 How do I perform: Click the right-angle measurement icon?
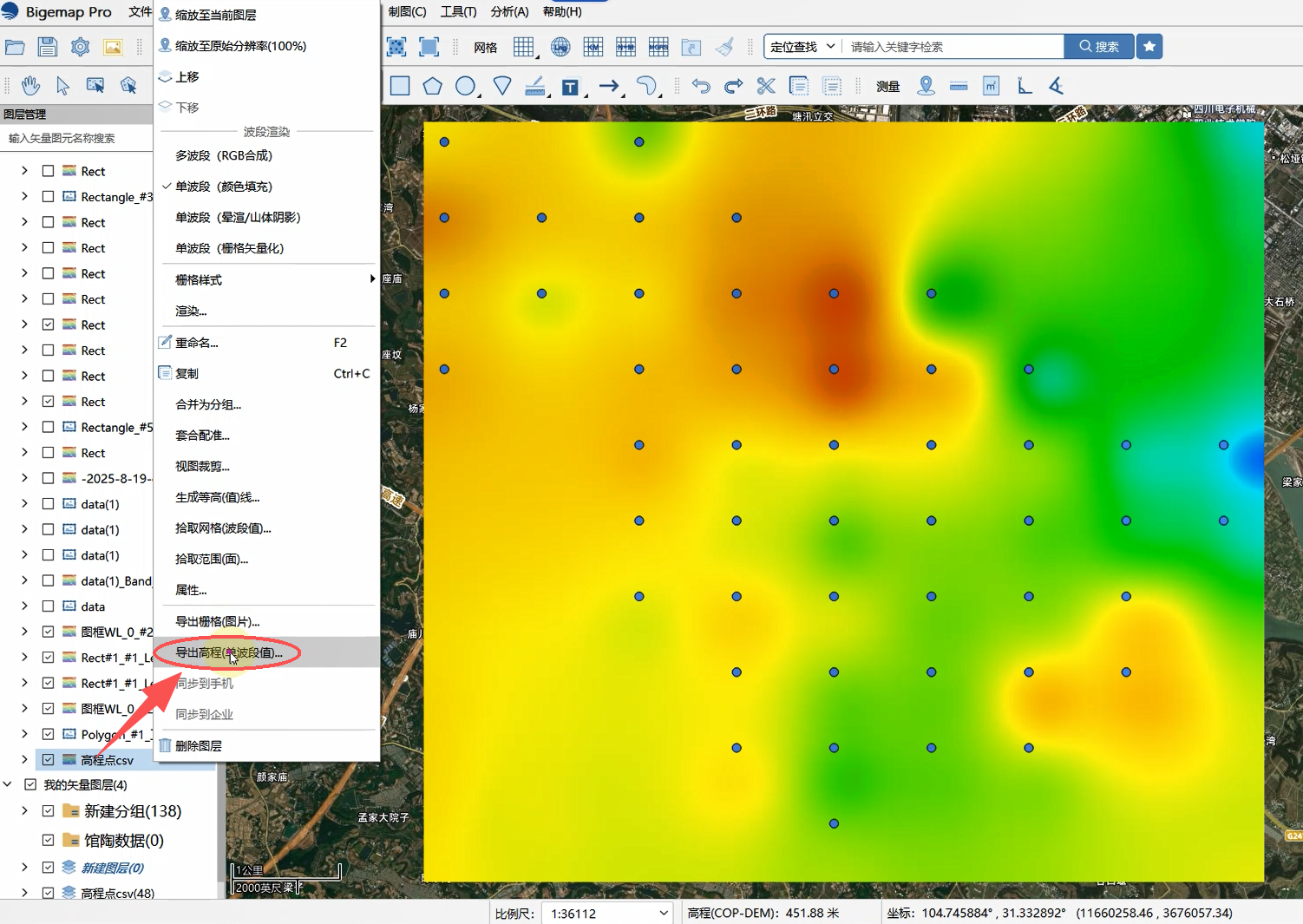tap(1025, 86)
